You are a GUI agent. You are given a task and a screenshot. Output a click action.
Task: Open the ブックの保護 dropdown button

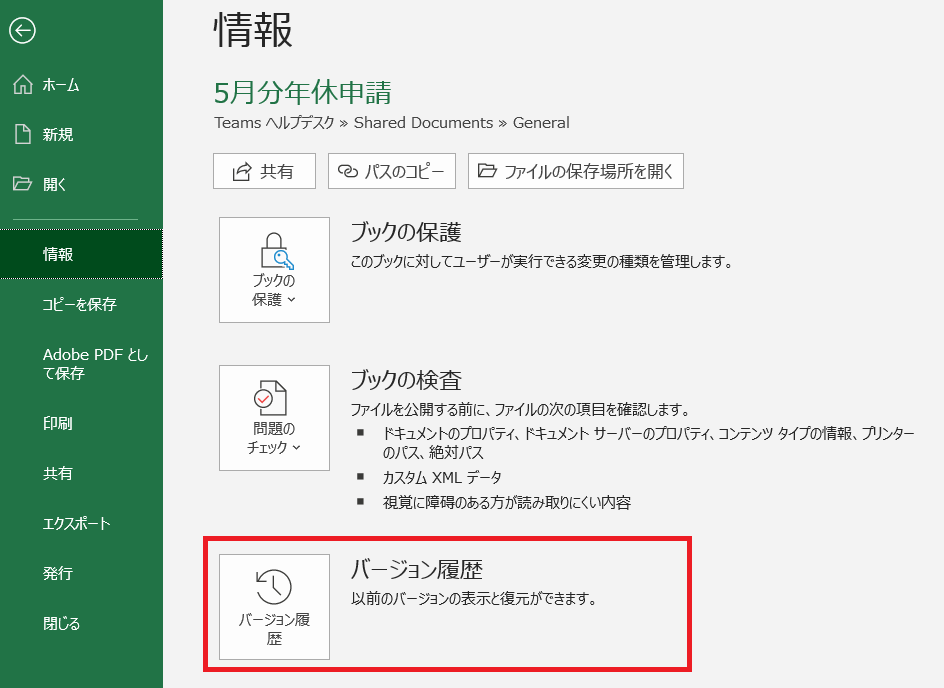tap(275, 270)
